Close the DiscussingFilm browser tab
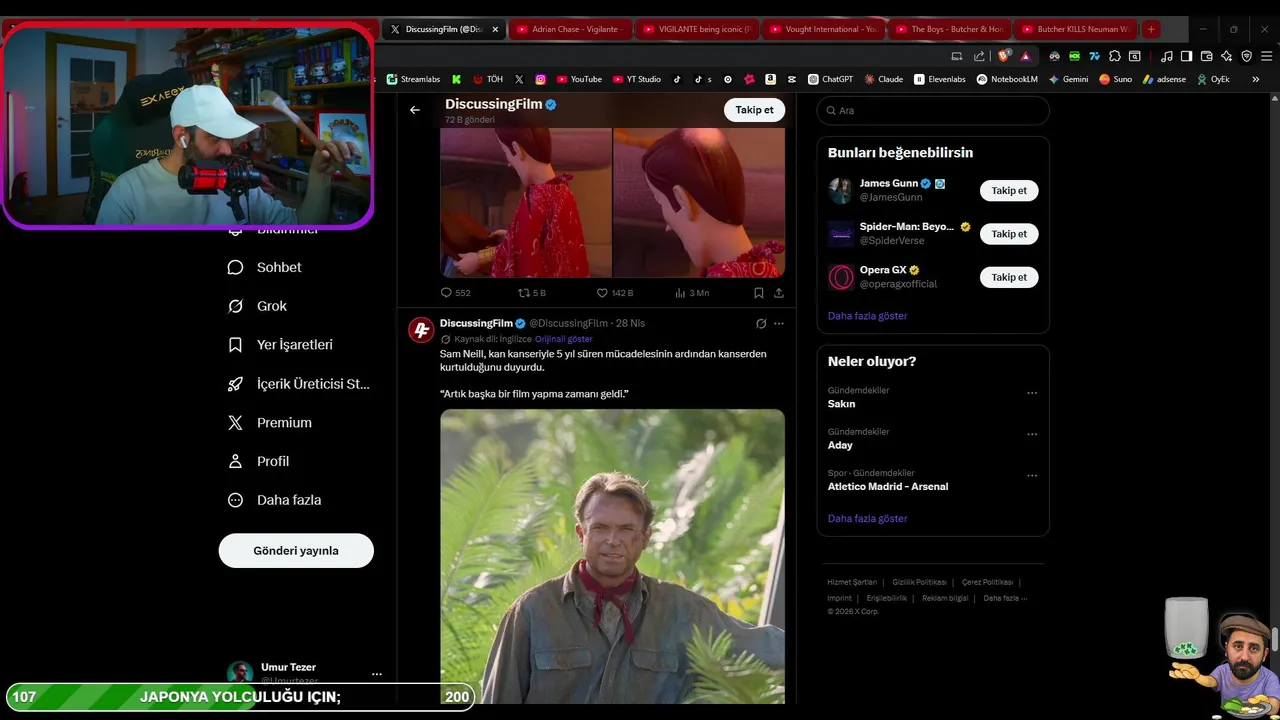 [495, 29]
